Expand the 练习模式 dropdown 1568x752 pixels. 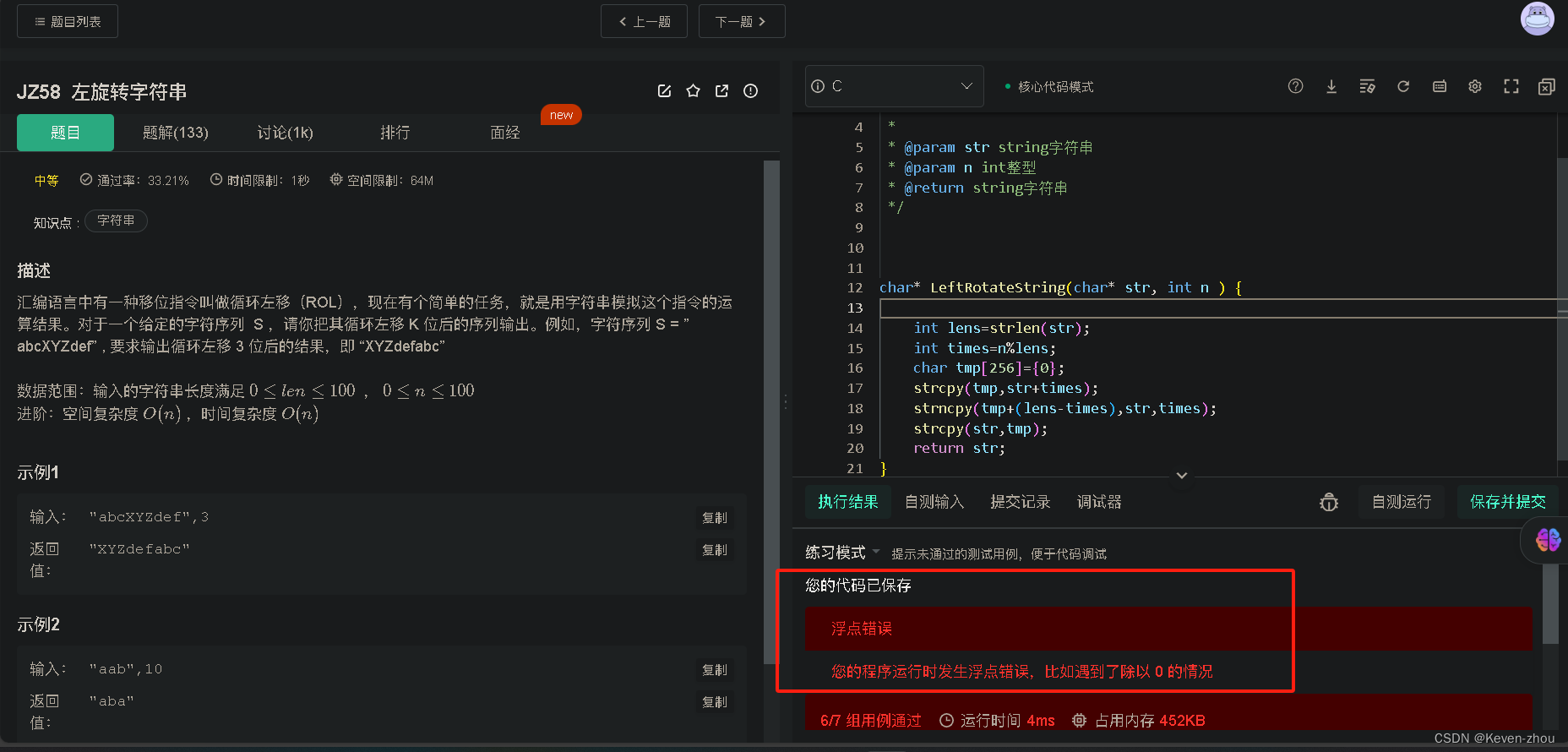[x=842, y=553]
